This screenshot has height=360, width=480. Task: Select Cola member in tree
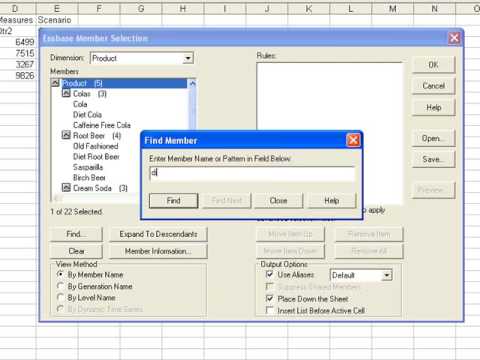[x=80, y=104]
